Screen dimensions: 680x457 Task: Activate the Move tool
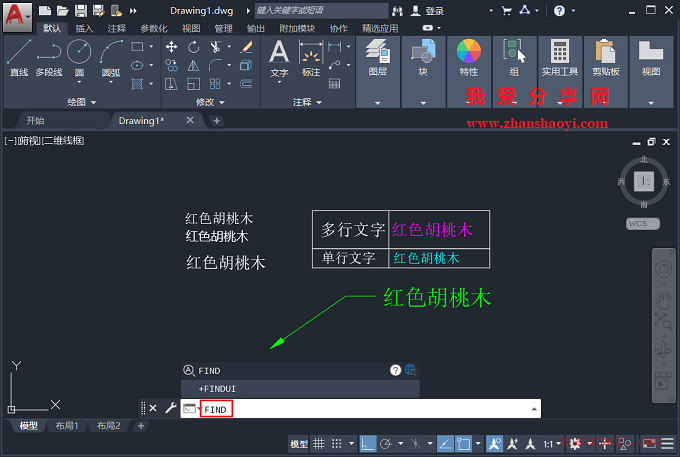click(x=171, y=47)
